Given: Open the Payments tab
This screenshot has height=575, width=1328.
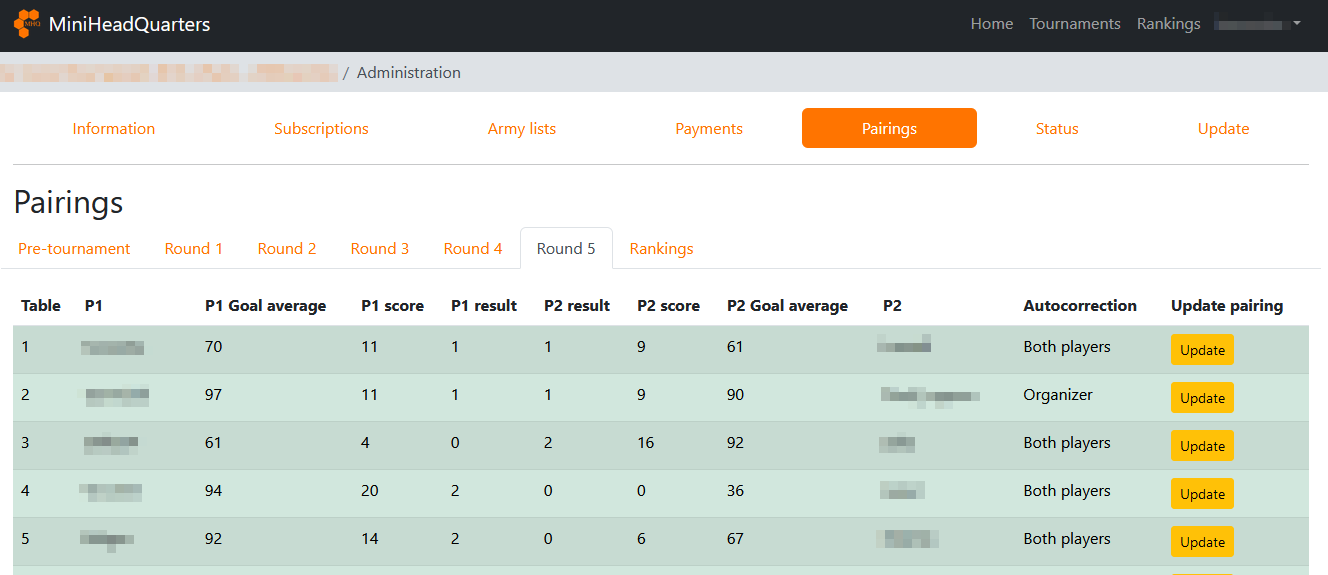Looking at the screenshot, I should (708, 128).
